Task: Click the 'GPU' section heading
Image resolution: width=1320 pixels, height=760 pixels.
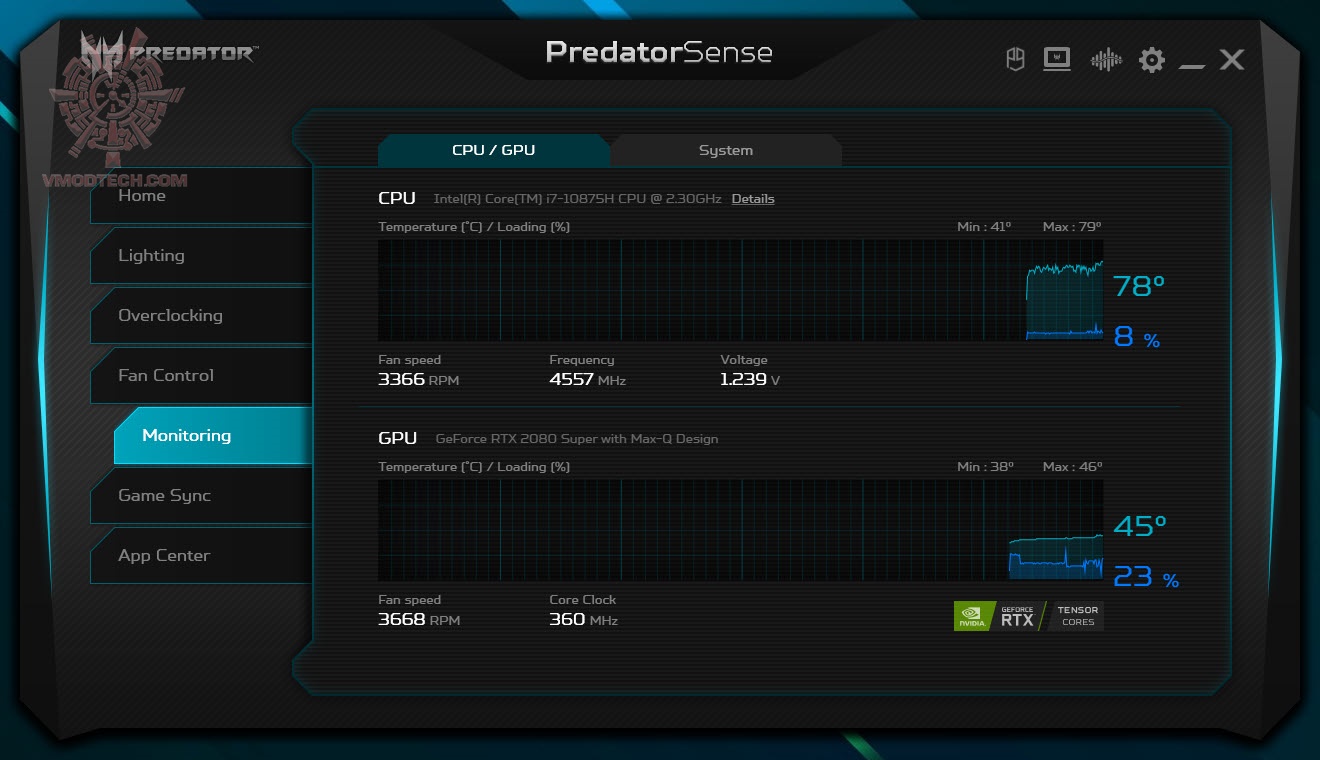Action: tap(398, 438)
